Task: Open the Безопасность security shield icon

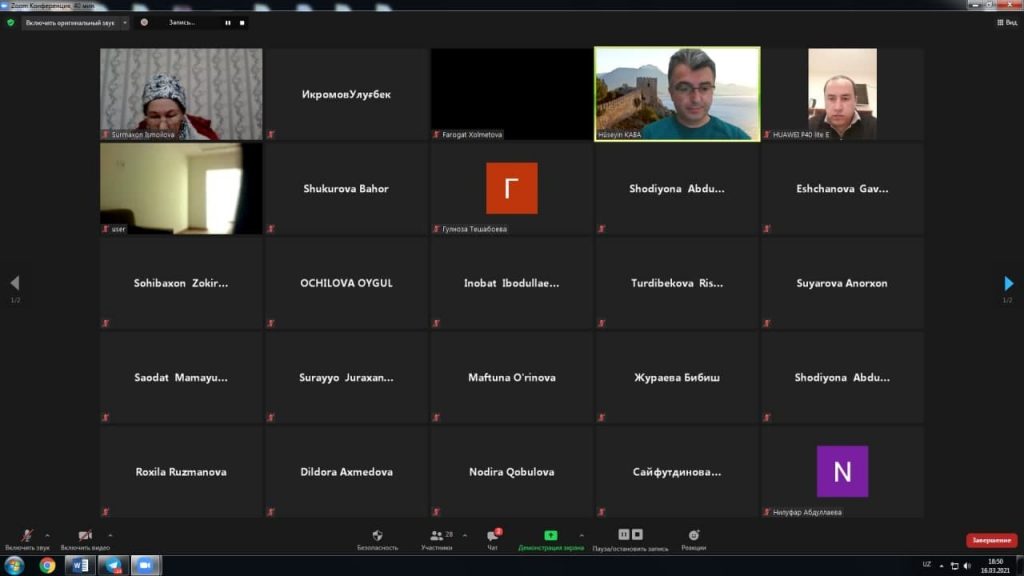Action: pyautogui.click(x=377, y=538)
